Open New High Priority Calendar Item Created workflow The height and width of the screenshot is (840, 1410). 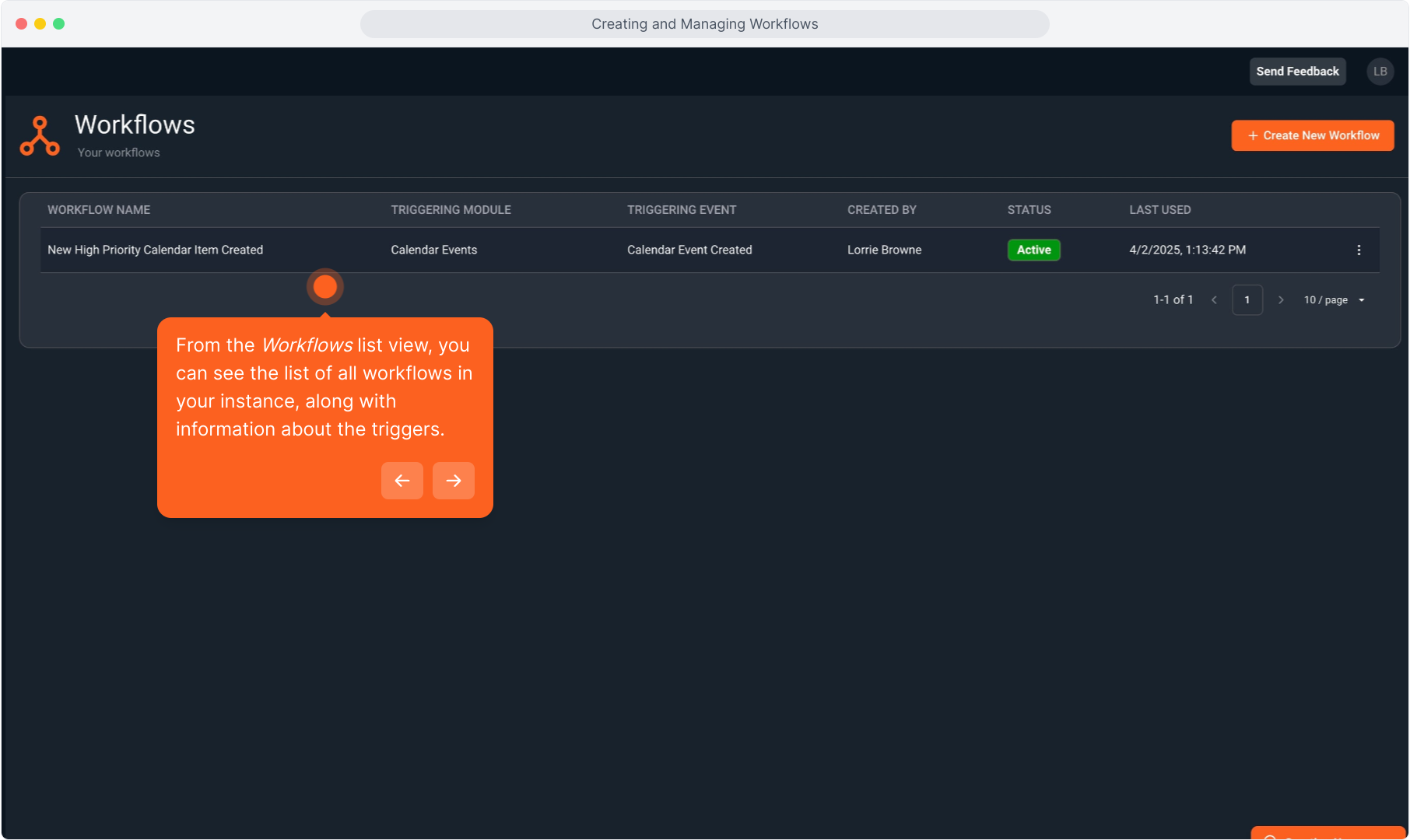pos(155,250)
